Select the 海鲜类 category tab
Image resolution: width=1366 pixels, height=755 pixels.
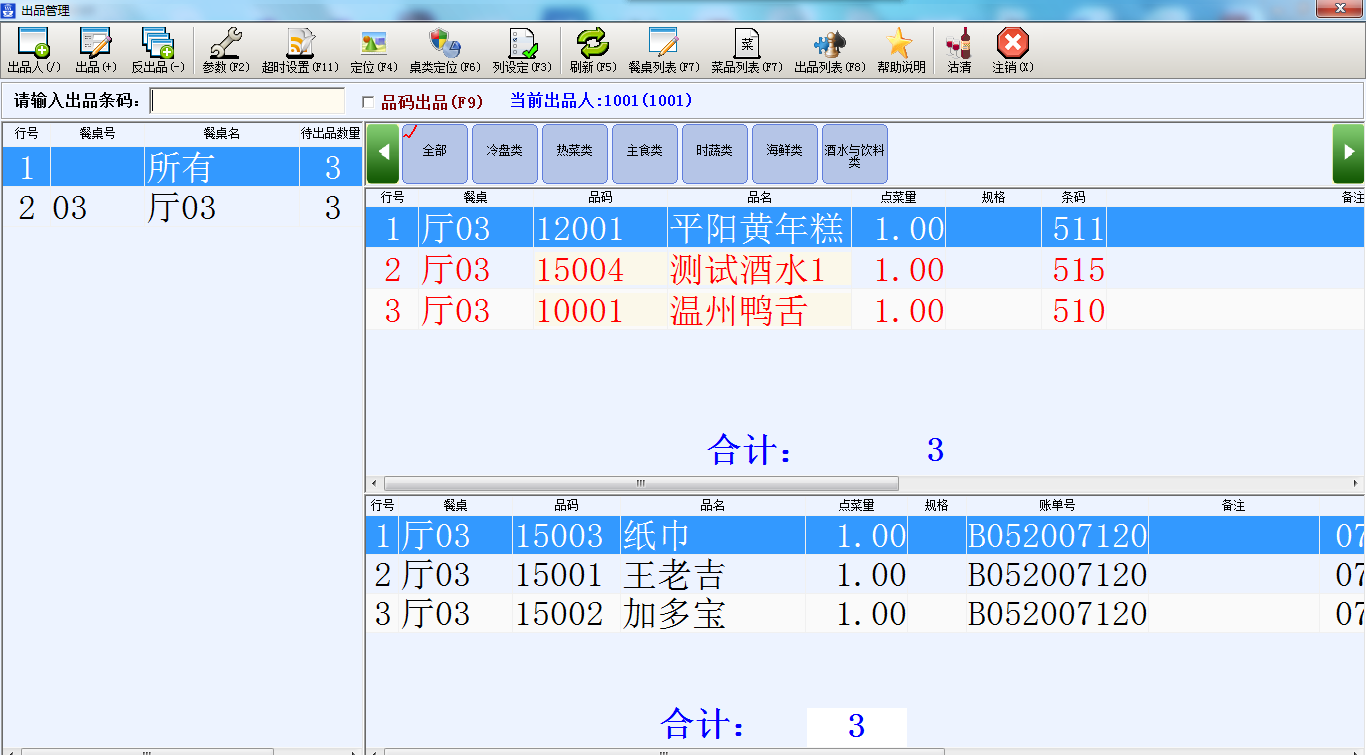point(784,151)
